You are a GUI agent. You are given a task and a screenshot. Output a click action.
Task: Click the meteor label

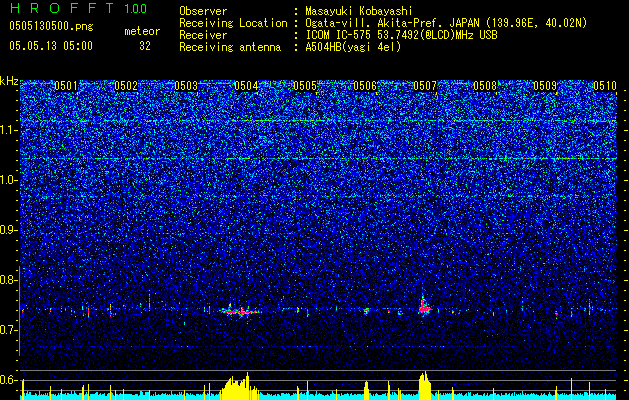142,31
